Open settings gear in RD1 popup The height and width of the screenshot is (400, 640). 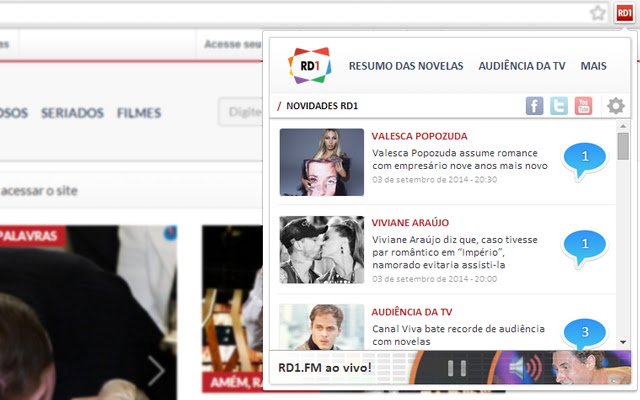click(x=616, y=106)
